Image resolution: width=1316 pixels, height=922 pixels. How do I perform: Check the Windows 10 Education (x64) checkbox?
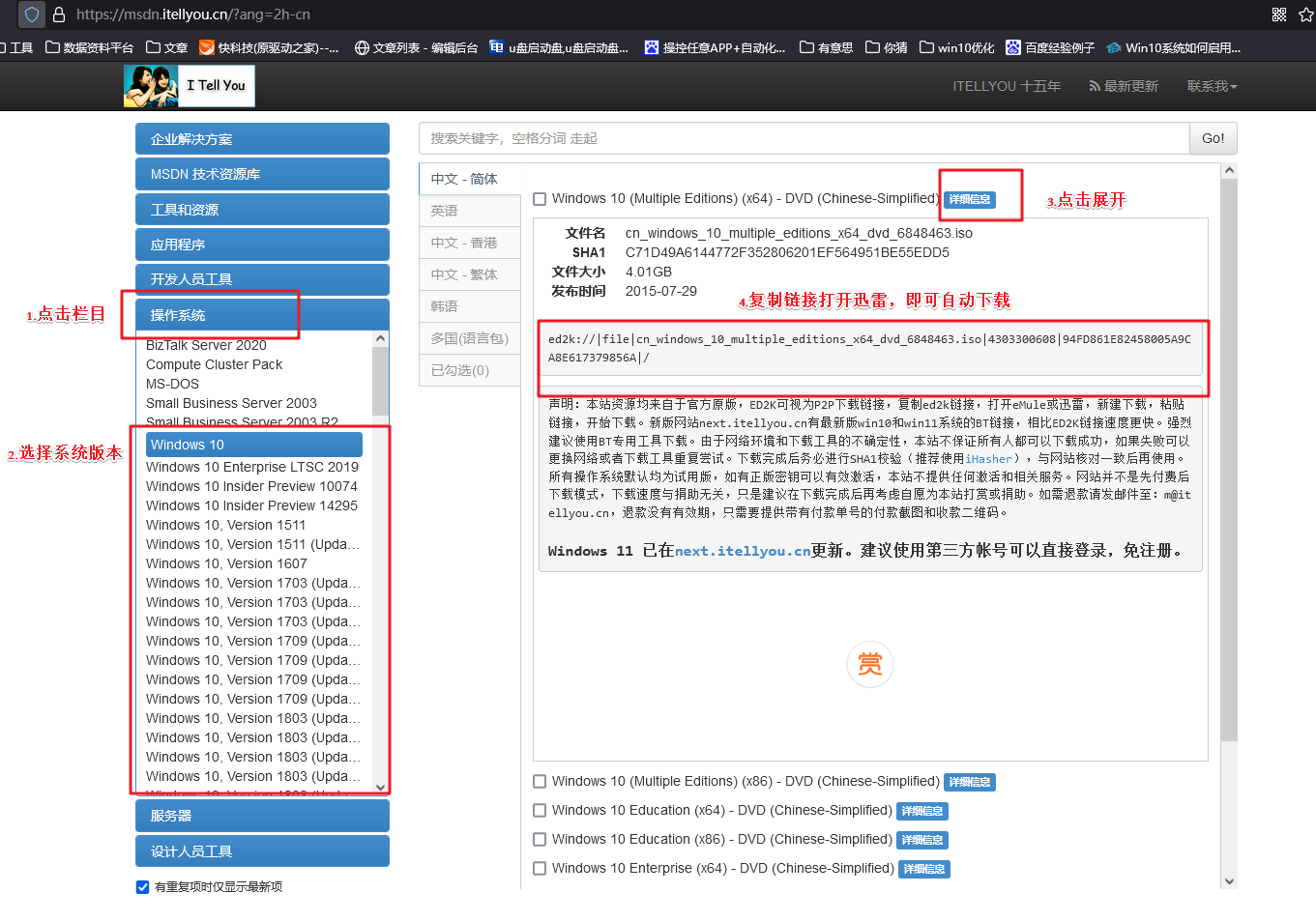(540, 810)
